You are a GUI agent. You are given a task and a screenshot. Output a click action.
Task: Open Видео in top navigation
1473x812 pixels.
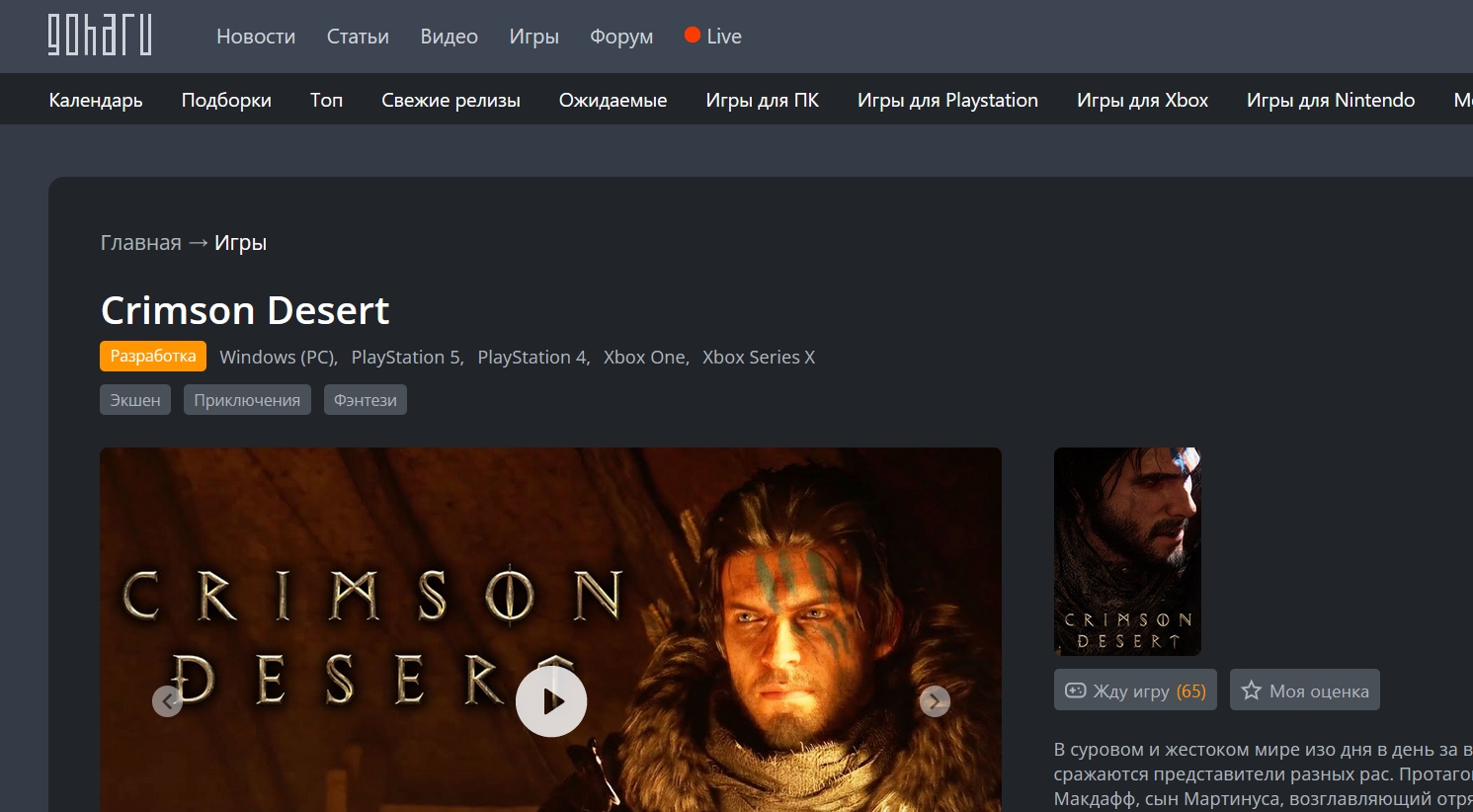click(450, 37)
